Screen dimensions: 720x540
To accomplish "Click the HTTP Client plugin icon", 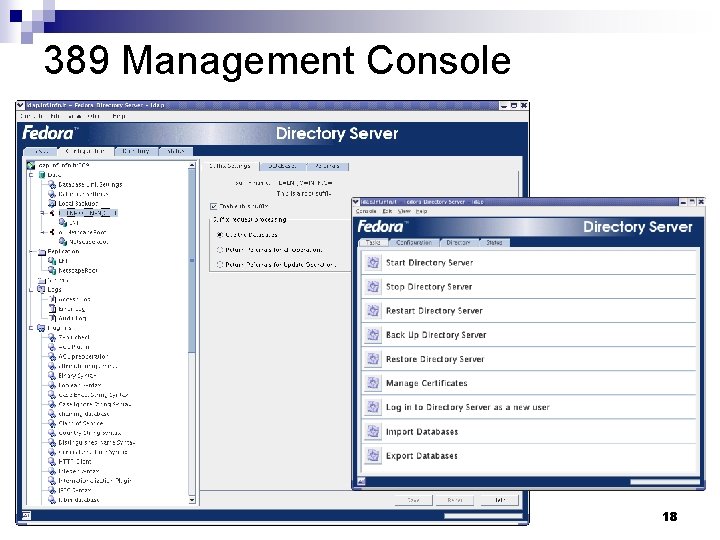I will click(52, 461).
